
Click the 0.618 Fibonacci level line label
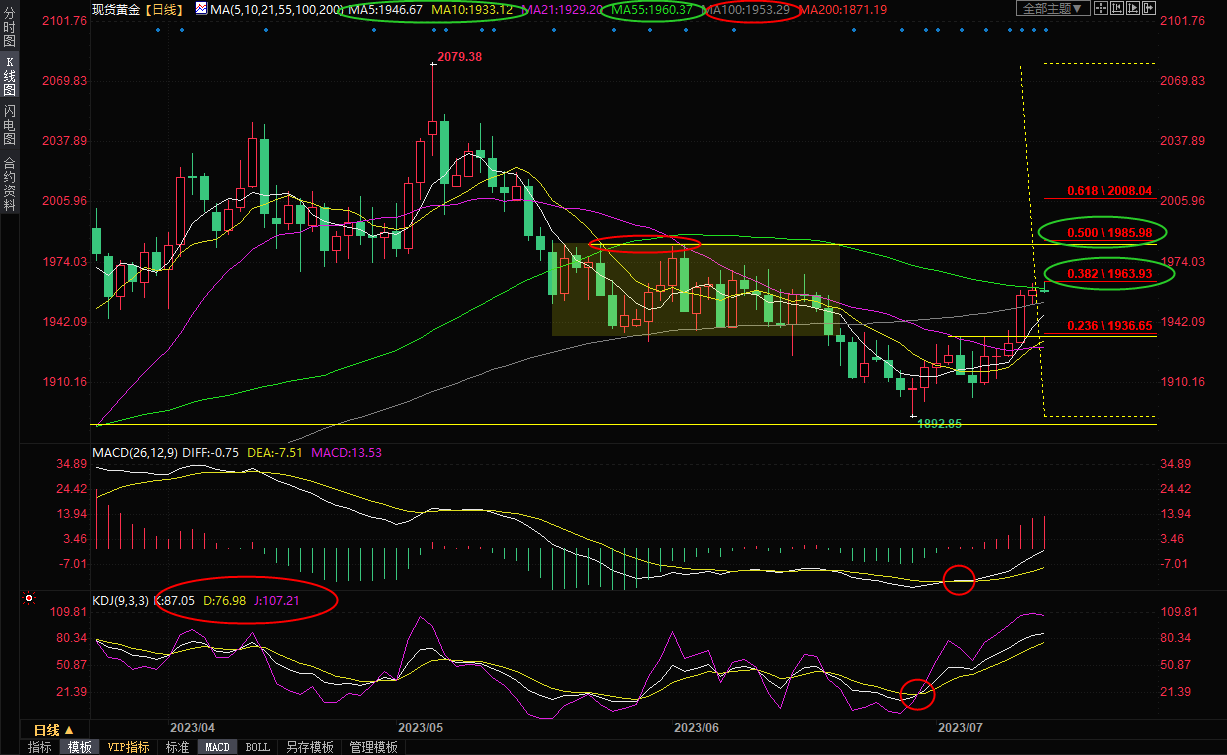[1109, 190]
